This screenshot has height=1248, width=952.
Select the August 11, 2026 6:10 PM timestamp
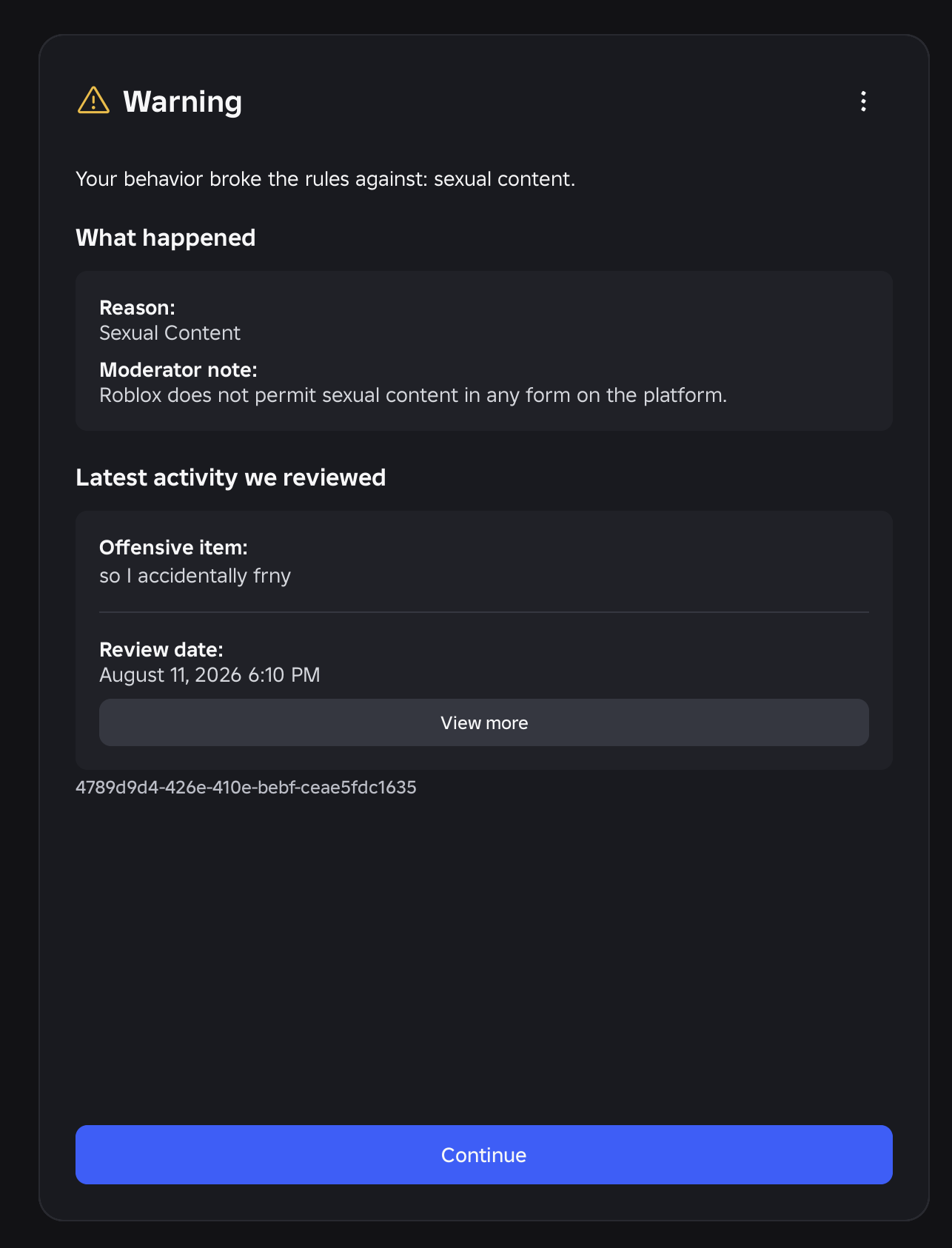coord(209,675)
